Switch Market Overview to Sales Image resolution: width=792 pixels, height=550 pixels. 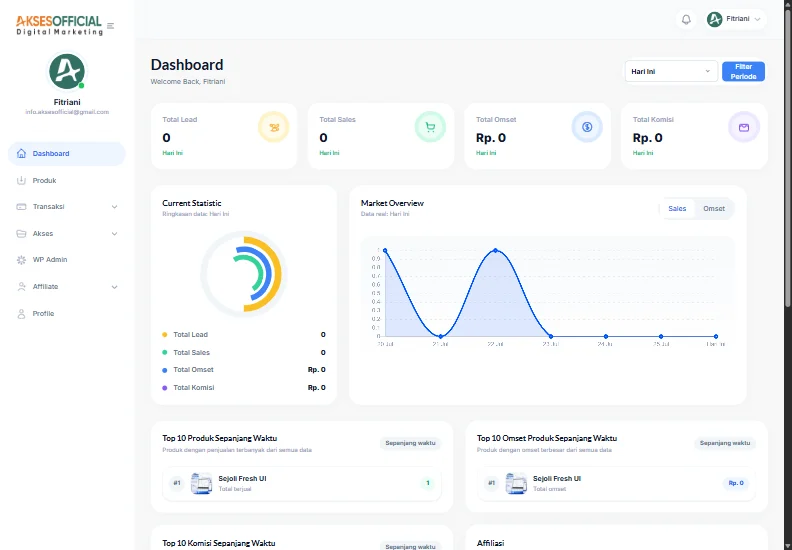677,209
